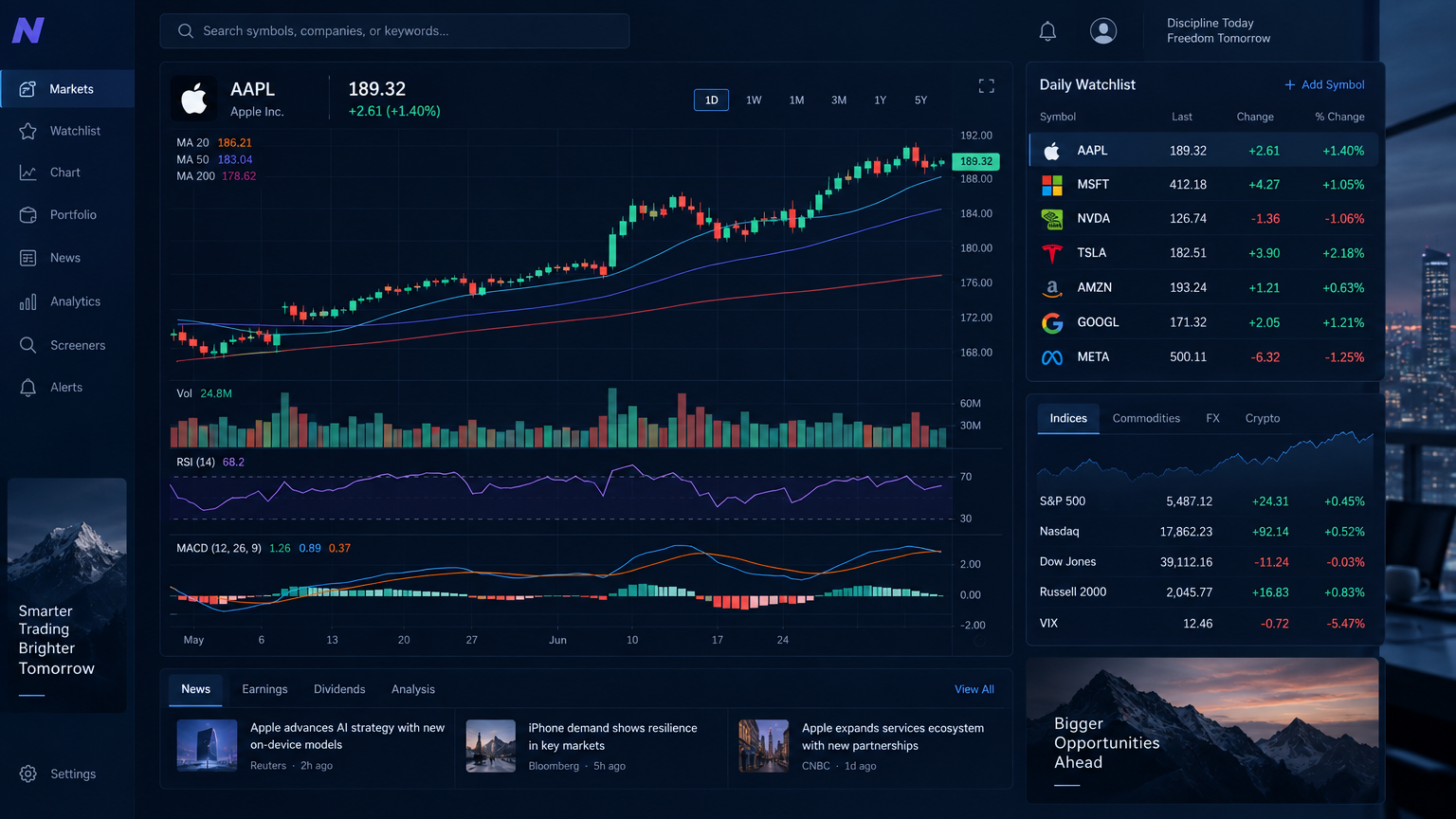
Task: Switch chart to 5Y timeframe
Action: pos(921,100)
